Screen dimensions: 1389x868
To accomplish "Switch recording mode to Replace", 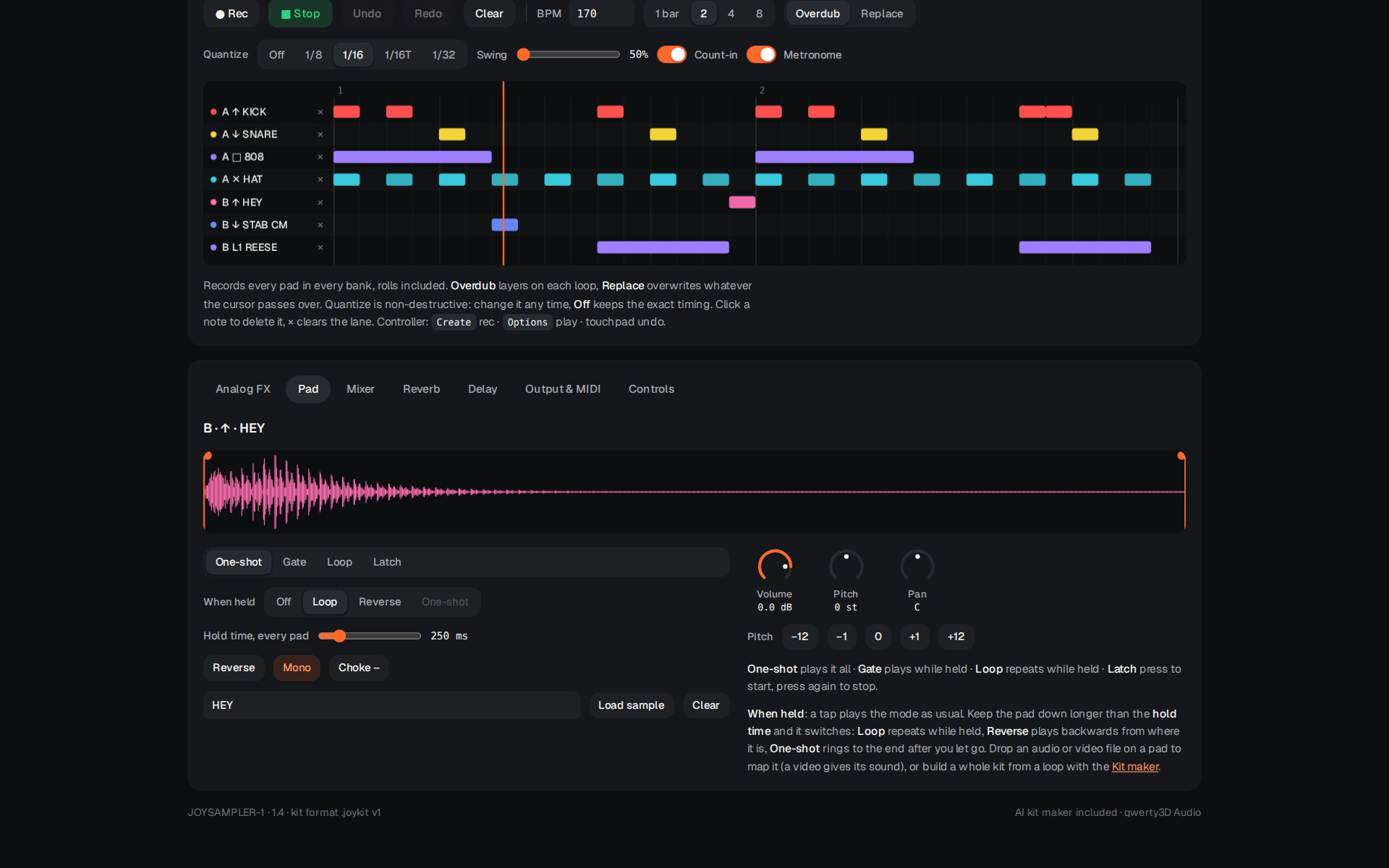I will [x=882, y=14].
